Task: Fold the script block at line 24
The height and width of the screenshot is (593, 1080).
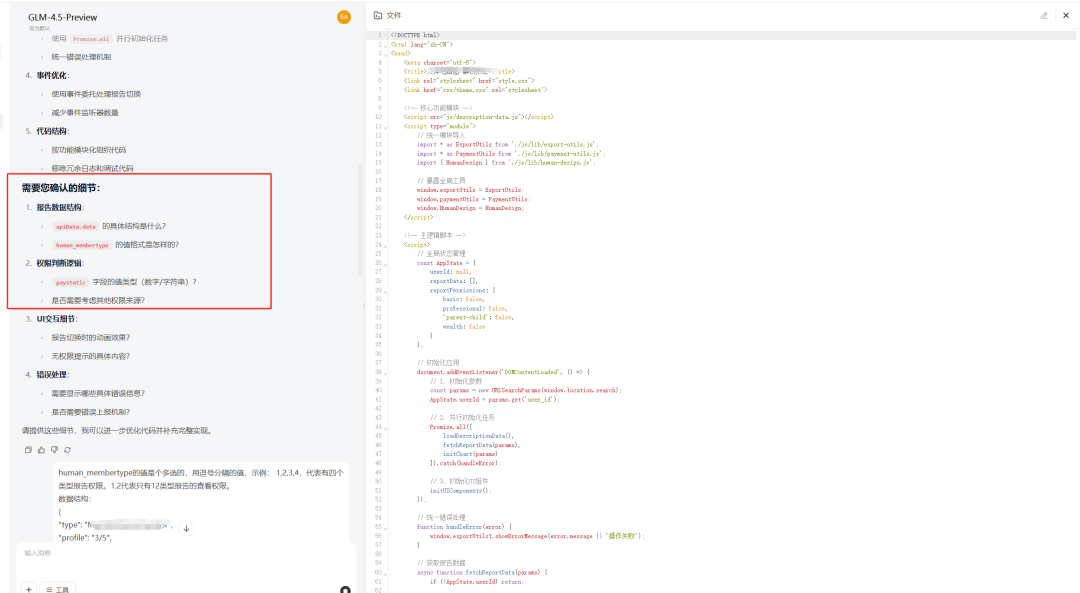Action: (385, 244)
